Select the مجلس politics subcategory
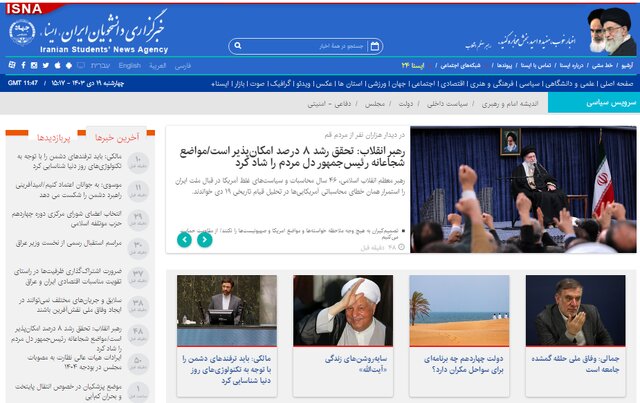Image resolution: width=640 pixels, height=403 pixels. pyautogui.click(x=373, y=103)
